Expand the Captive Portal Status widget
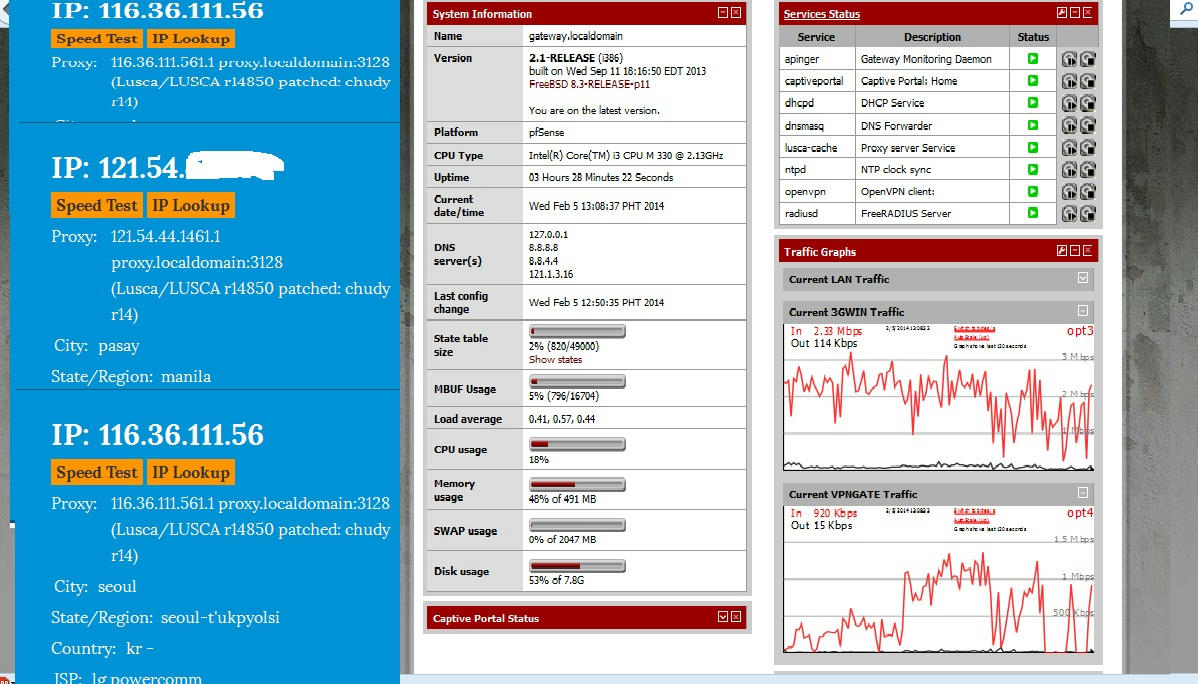 point(723,617)
